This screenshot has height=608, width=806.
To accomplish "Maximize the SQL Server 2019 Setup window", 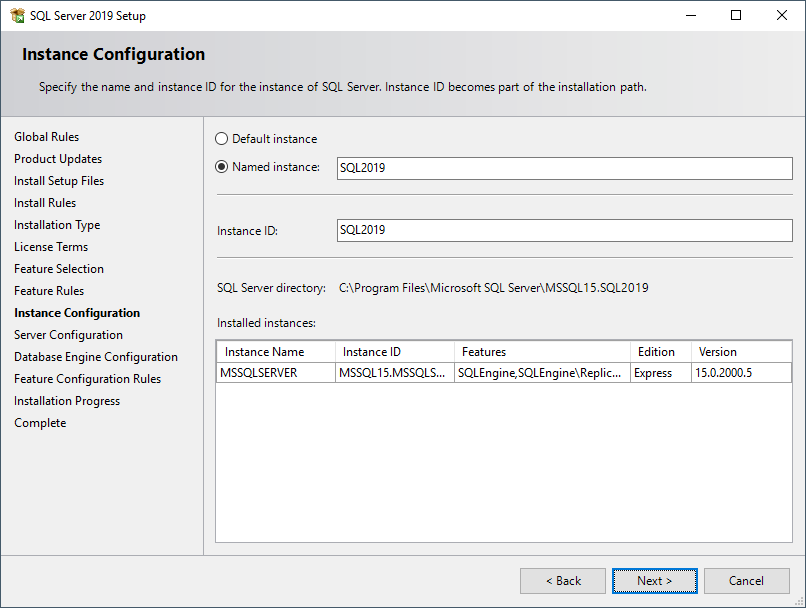I will click(x=736, y=15).
